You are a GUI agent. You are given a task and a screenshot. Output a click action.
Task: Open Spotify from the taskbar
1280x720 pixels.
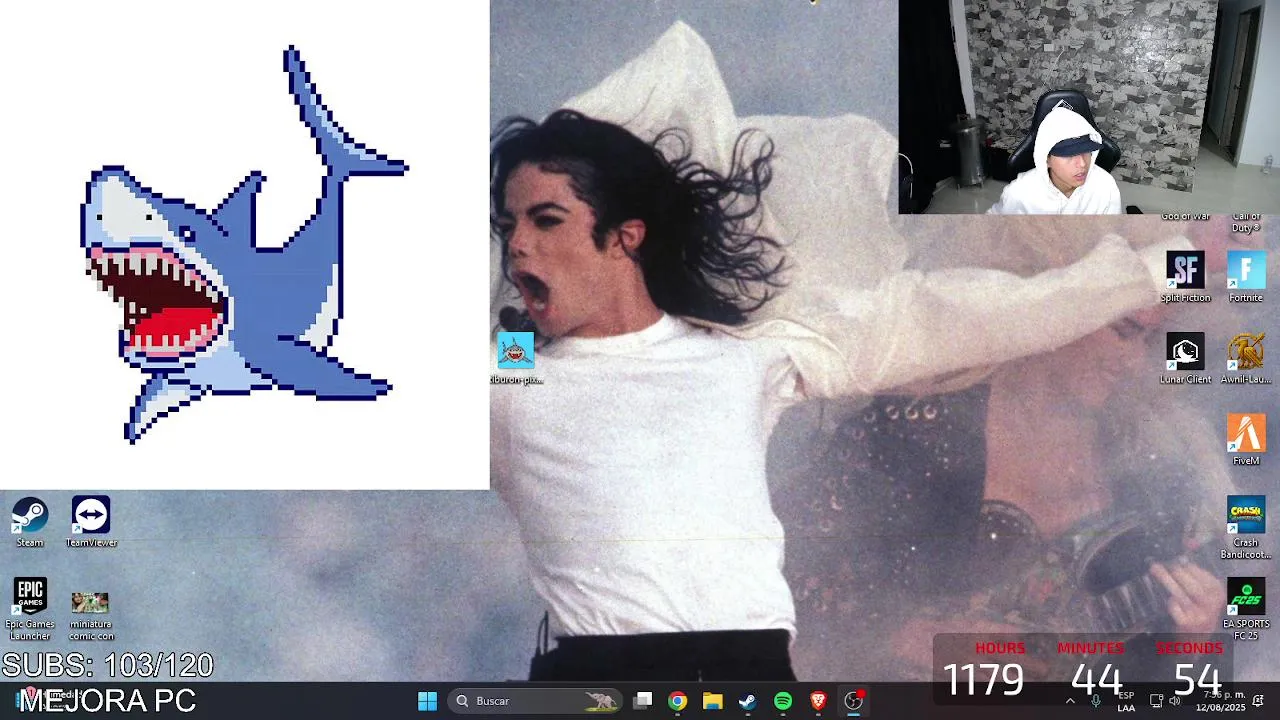783,701
